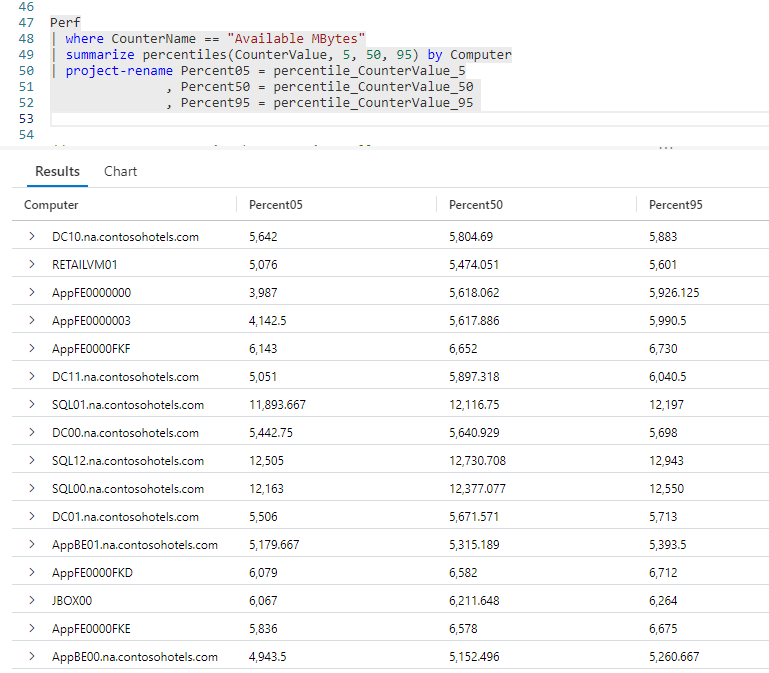Click the Percent50 column header
This screenshot has width=769, height=673.
pos(476,205)
